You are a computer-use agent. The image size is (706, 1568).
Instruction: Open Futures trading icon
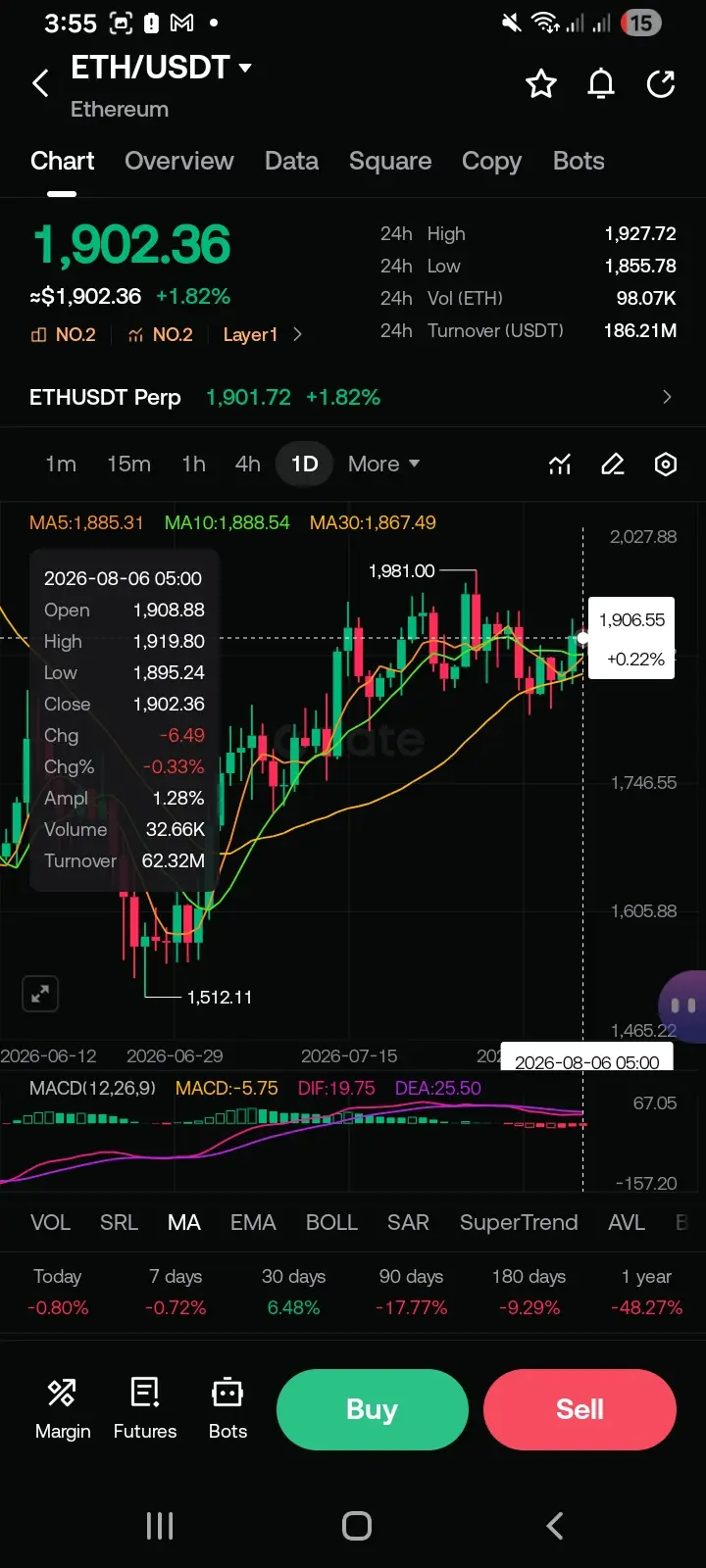pyautogui.click(x=145, y=1409)
